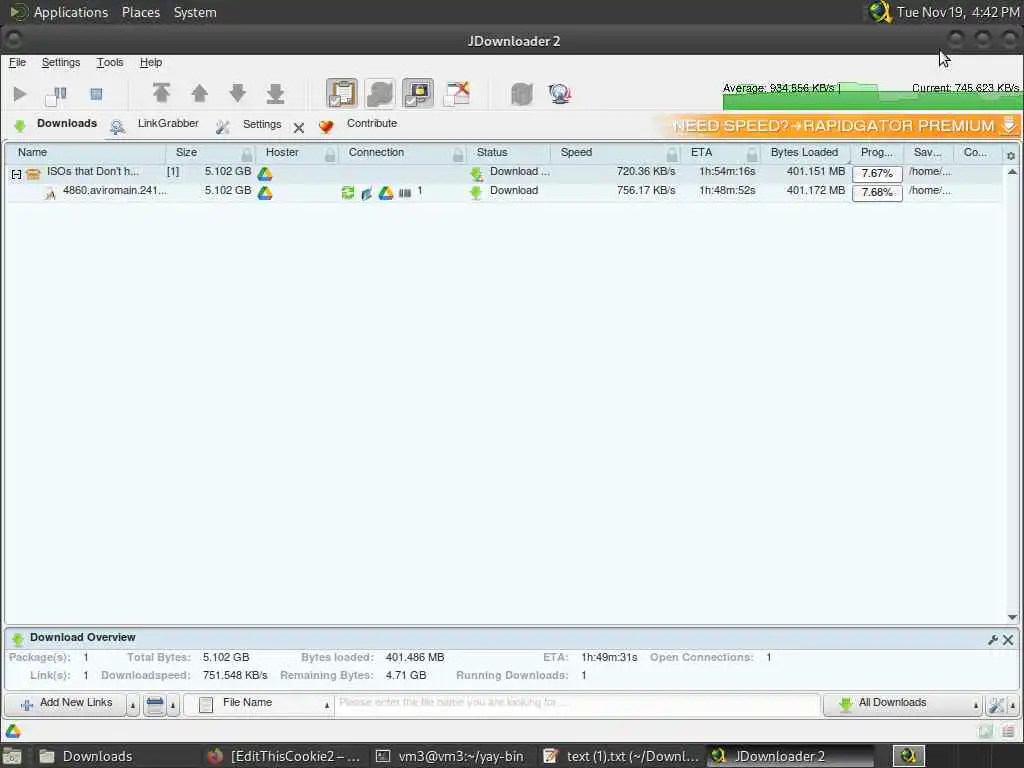1024x768 pixels.
Task: Click scrollbar up arrow in downloads table
Action: [1012, 172]
